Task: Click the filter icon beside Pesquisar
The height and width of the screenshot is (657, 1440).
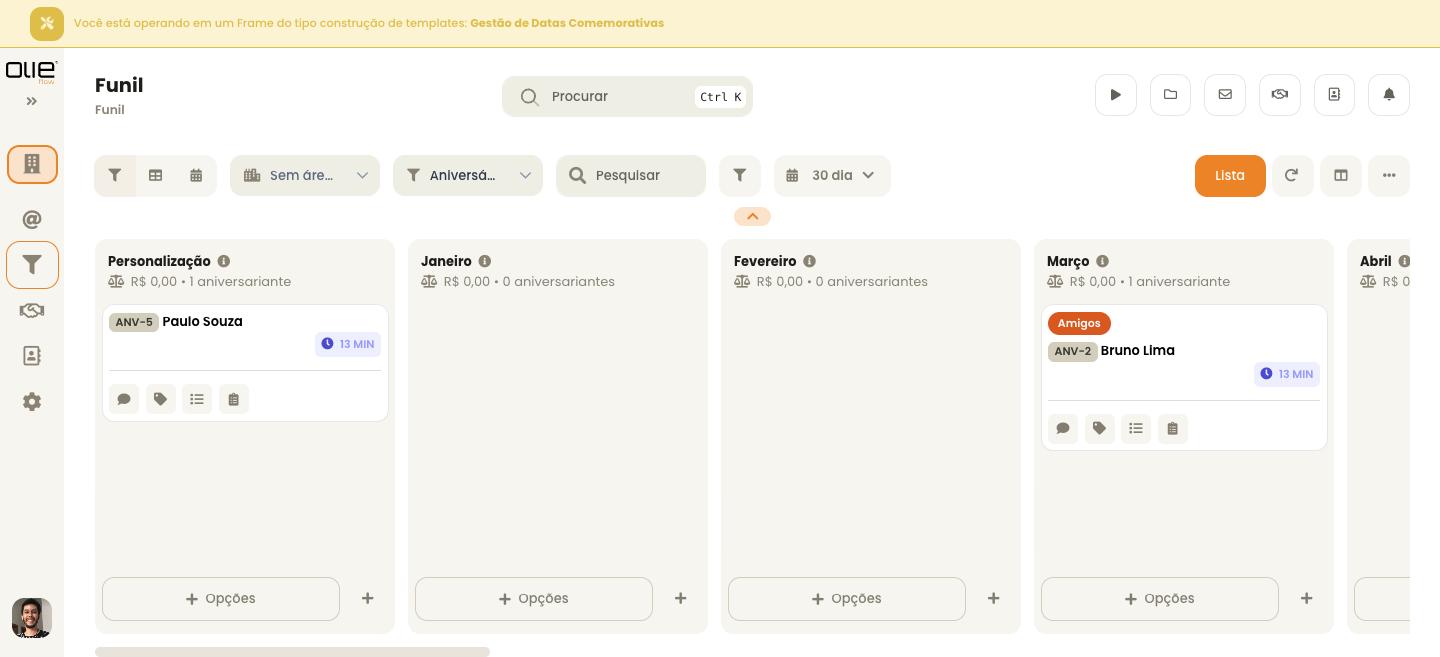Action: click(740, 175)
